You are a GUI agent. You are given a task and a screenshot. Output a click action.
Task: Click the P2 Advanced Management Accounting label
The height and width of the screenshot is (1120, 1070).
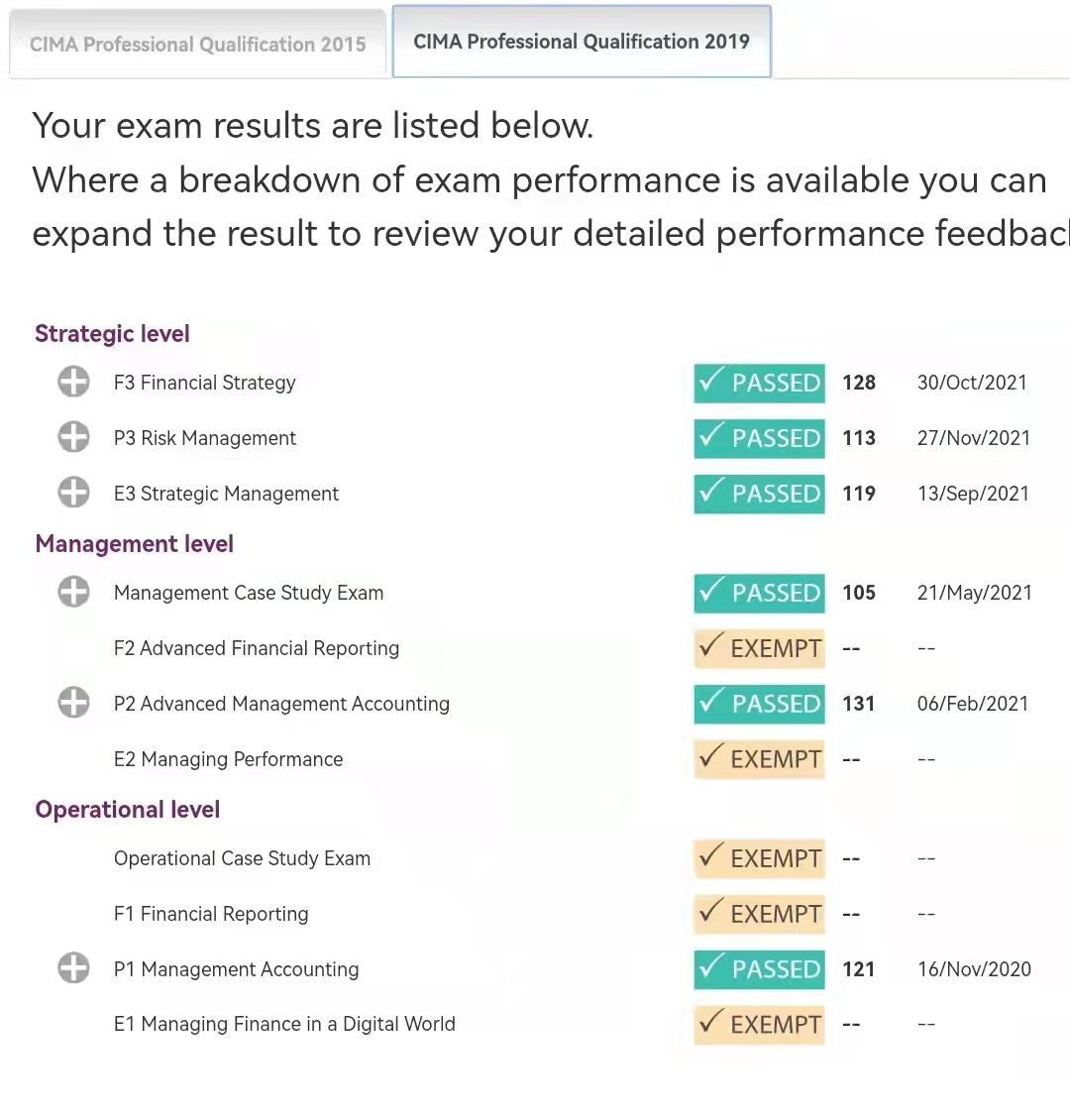click(282, 704)
